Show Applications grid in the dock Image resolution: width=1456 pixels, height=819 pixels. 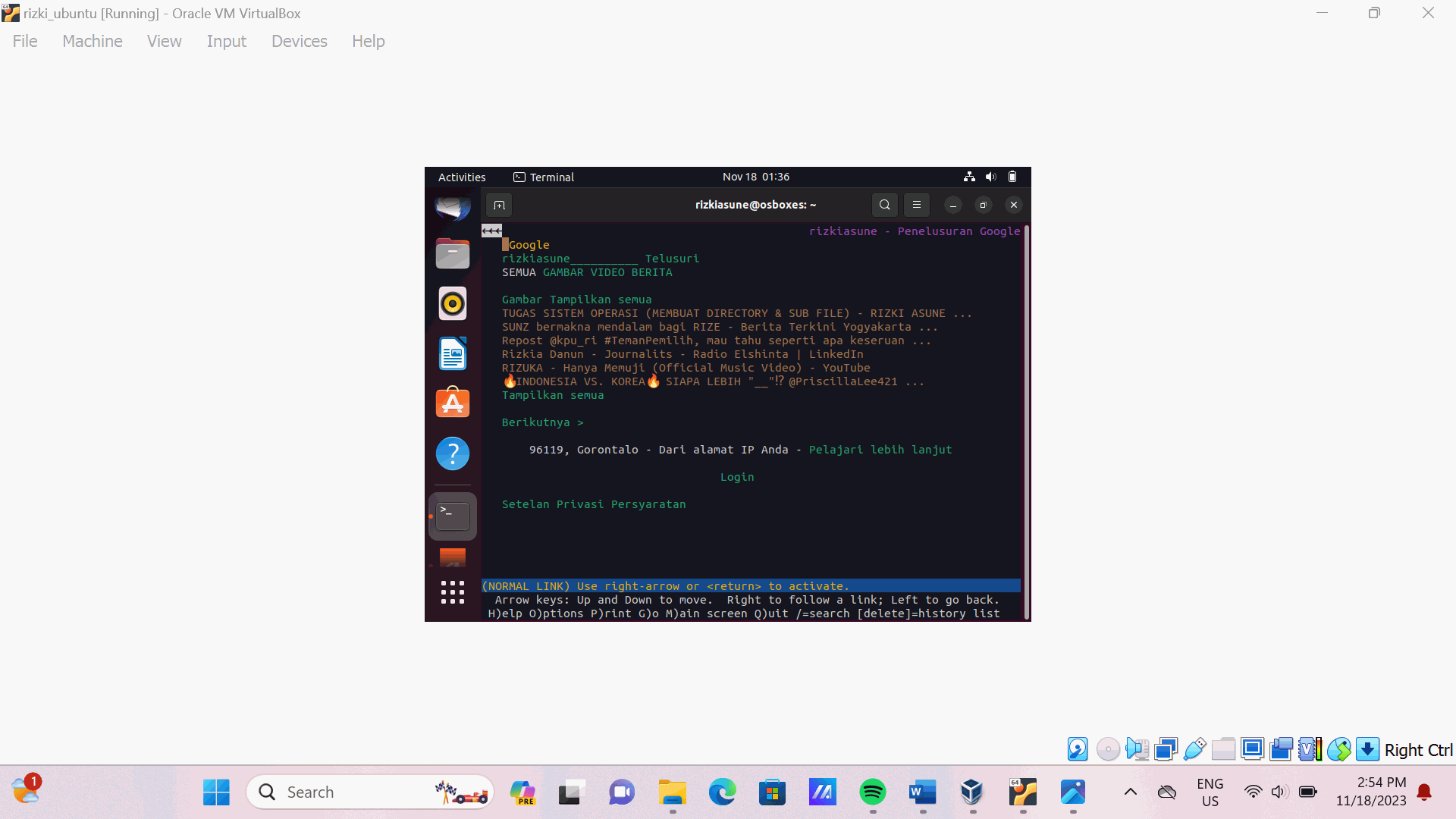click(453, 592)
